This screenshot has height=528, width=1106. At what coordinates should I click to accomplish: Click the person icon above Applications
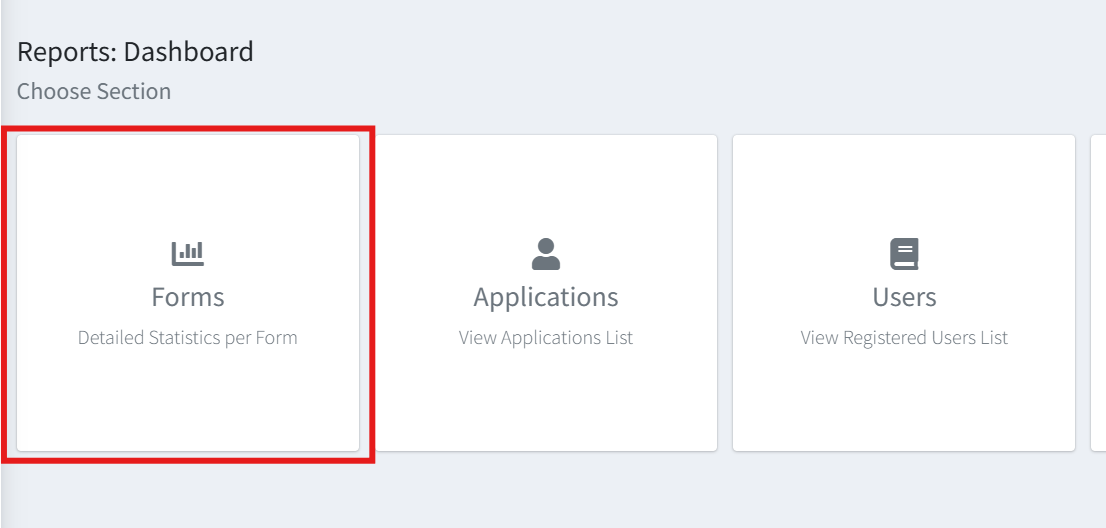(x=546, y=254)
